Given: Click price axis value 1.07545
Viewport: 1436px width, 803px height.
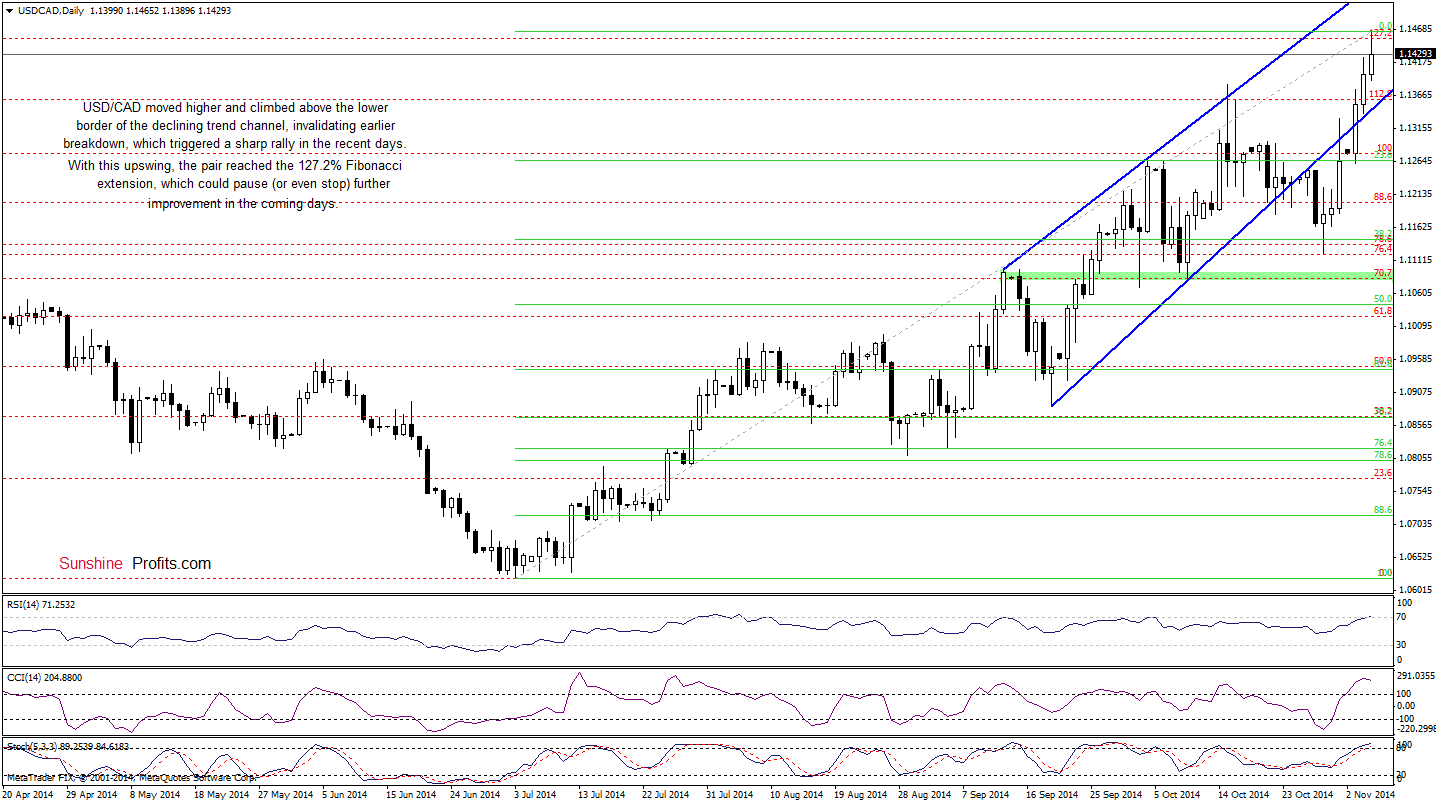Looking at the screenshot, I should pyautogui.click(x=1414, y=491).
